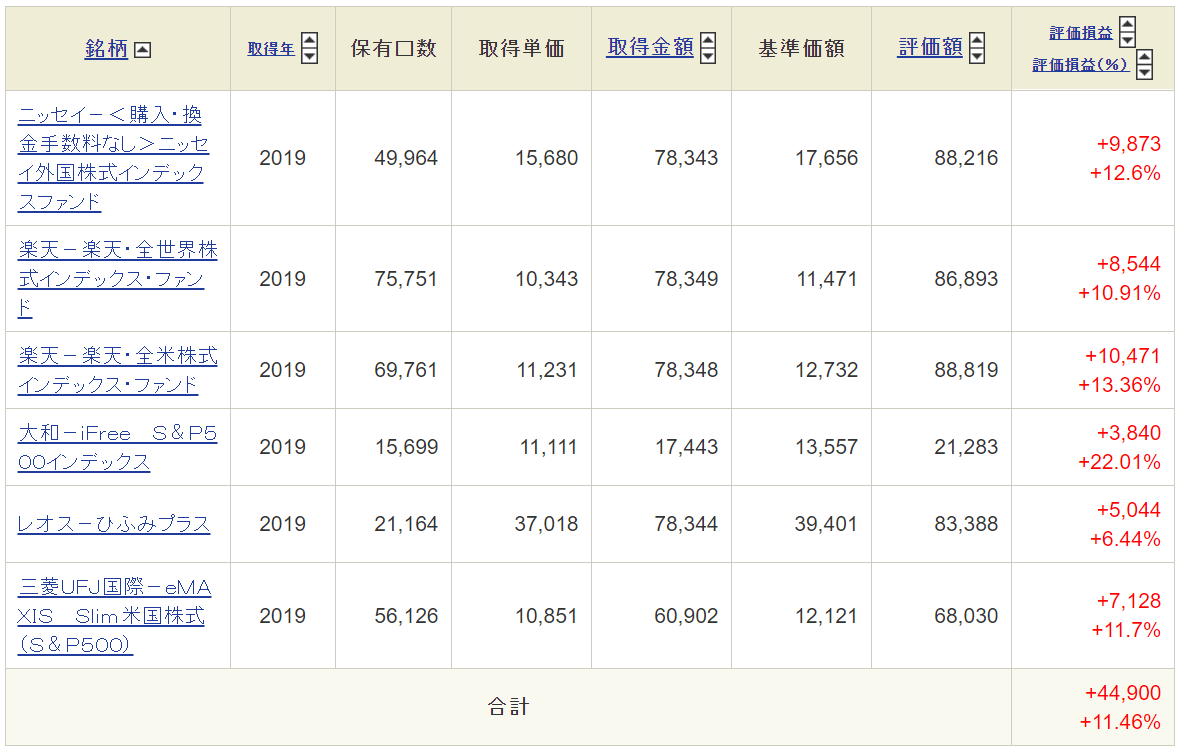Click the 評価損益(%) header link
1185x753 pixels.
[1081, 65]
